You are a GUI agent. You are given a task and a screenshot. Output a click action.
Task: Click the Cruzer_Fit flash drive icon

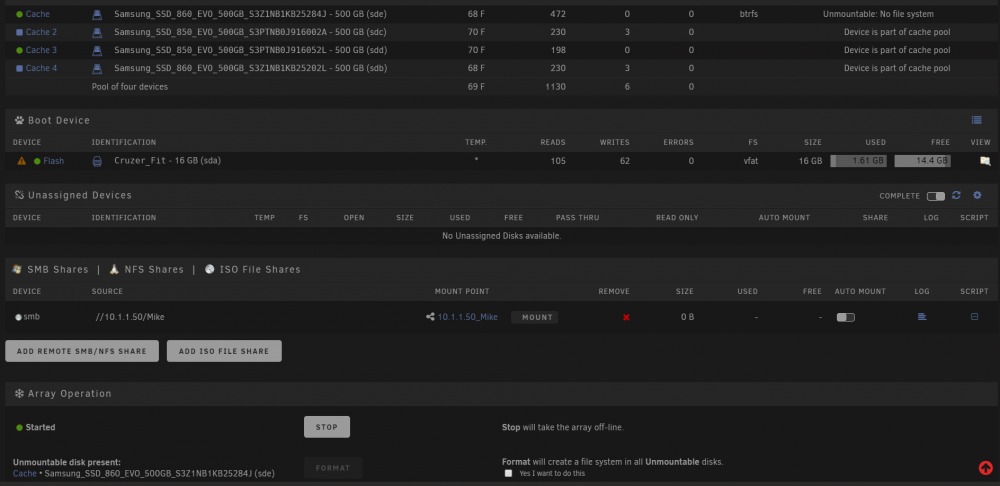point(97,161)
